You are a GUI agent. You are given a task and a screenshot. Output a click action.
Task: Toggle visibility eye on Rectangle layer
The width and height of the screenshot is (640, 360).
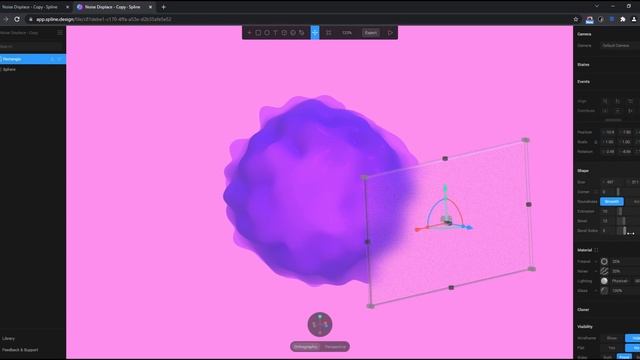tap(60, 59)
